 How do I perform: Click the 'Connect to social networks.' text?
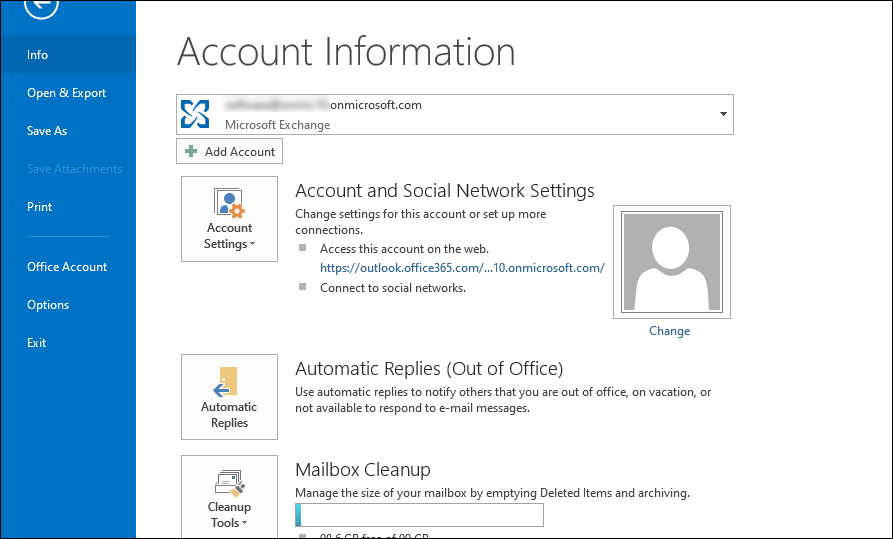pos(393,288)
